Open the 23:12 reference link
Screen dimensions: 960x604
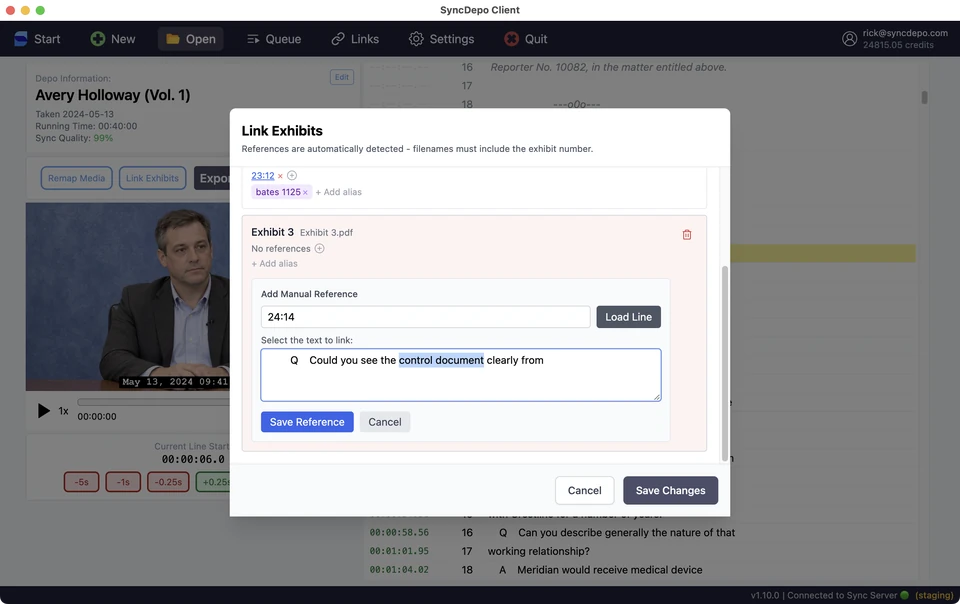coord(263,176)
